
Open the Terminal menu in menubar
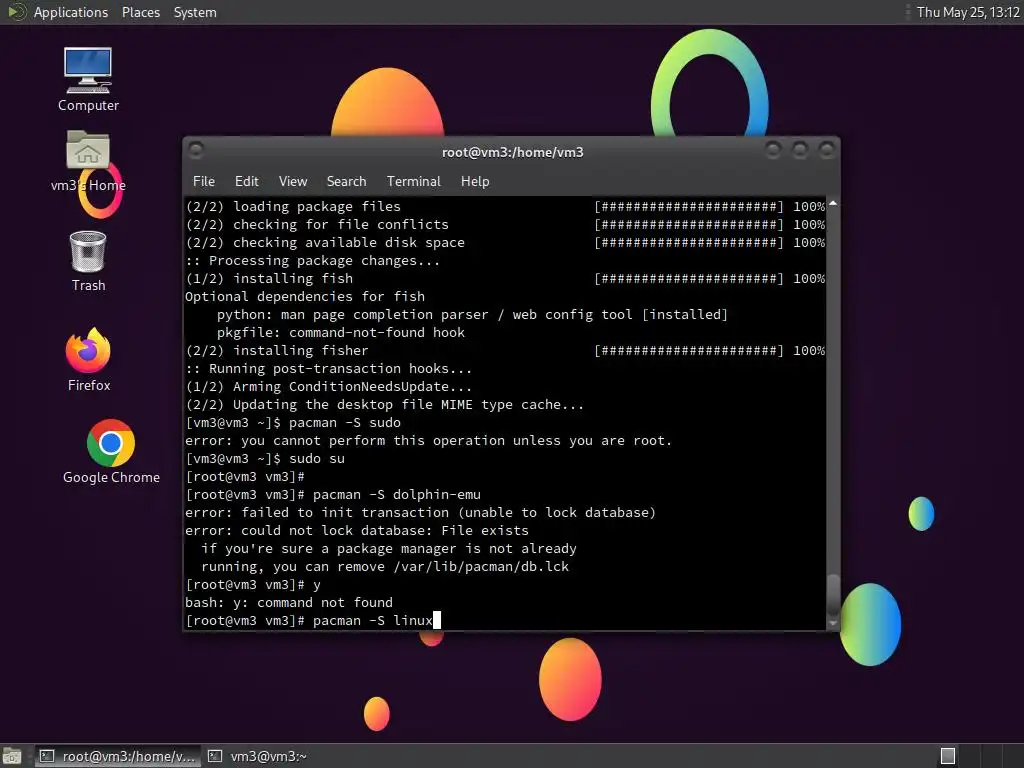click(x=413, y=182)
